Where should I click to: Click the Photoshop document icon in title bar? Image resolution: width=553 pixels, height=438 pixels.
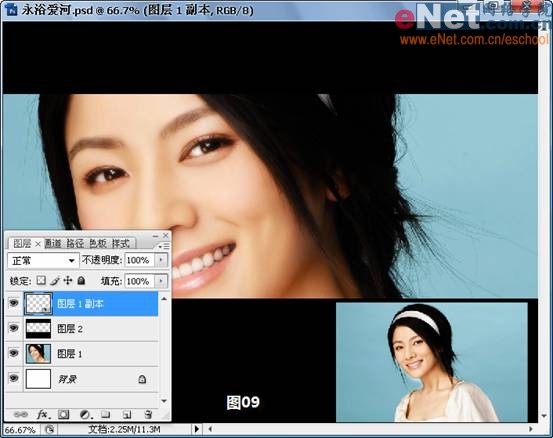coord(11,9)
